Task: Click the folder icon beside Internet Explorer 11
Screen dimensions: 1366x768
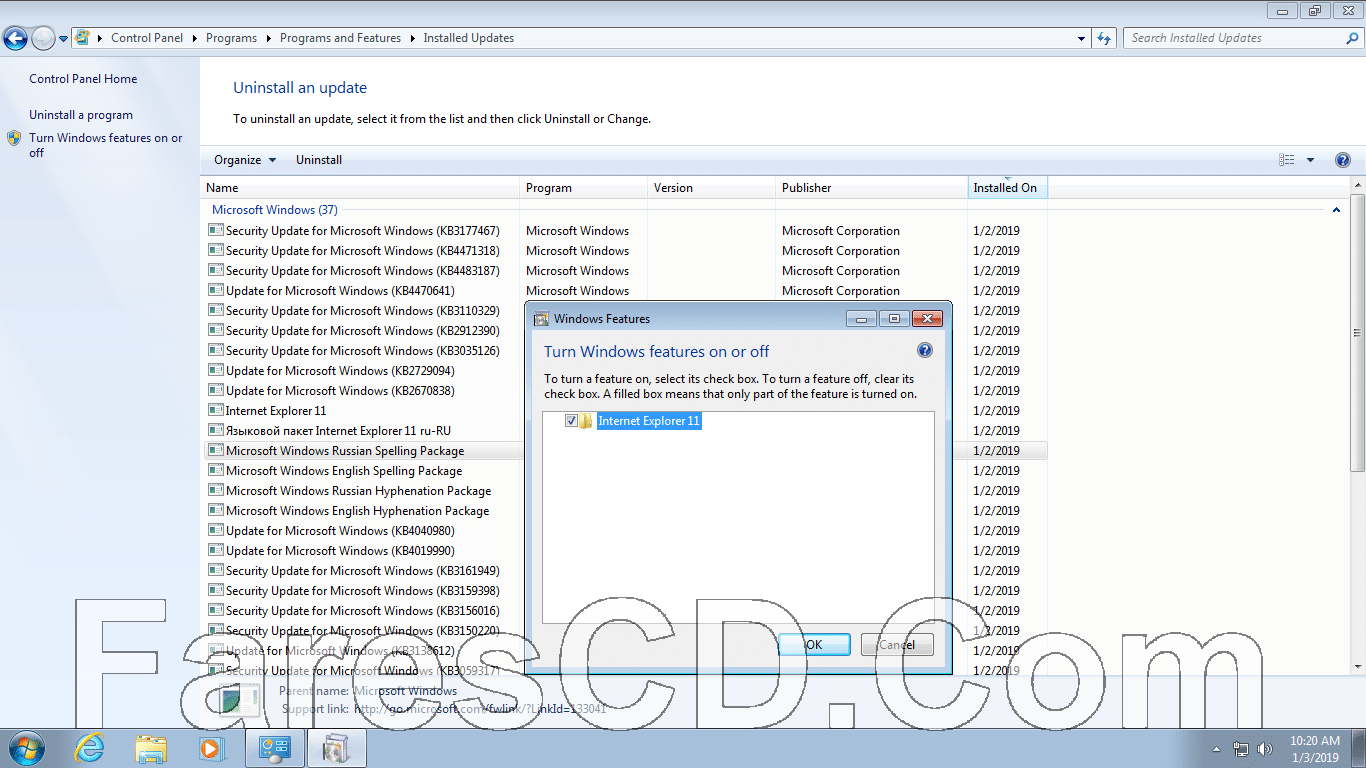Action: click(586, 421)
